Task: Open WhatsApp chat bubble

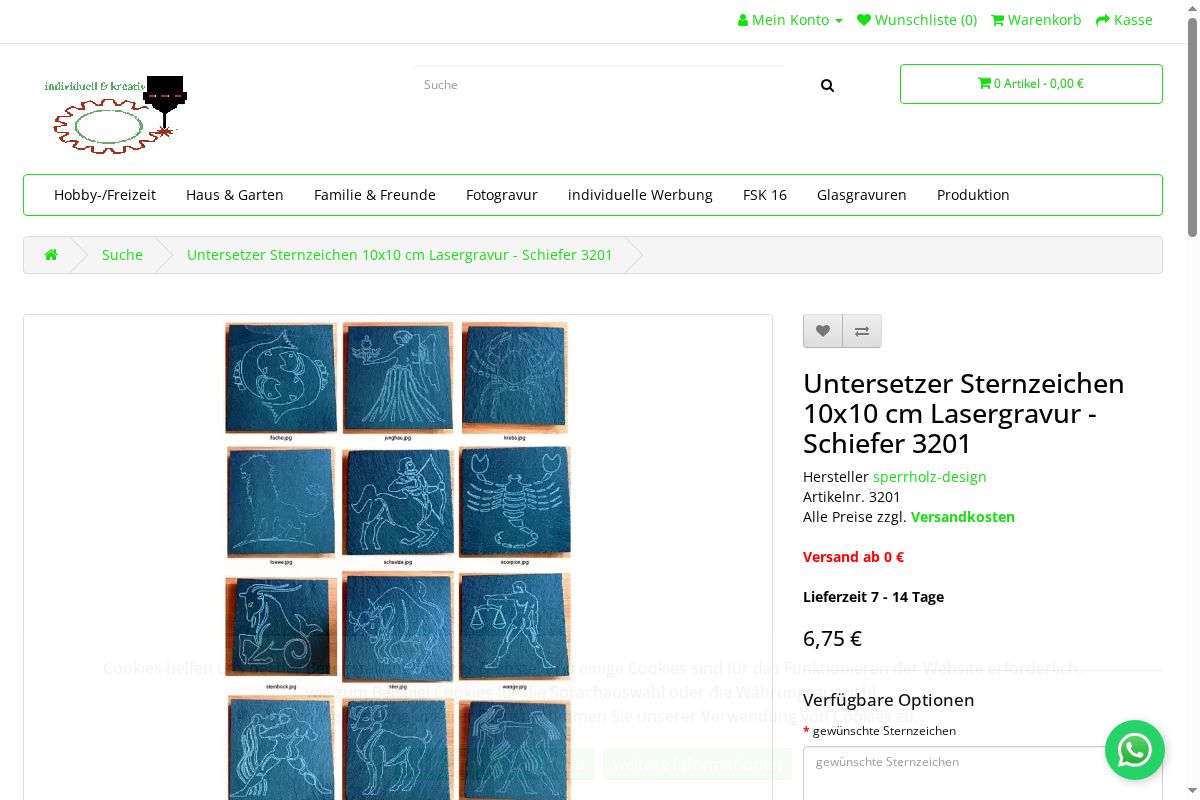Action: [x=1134, y=750]
